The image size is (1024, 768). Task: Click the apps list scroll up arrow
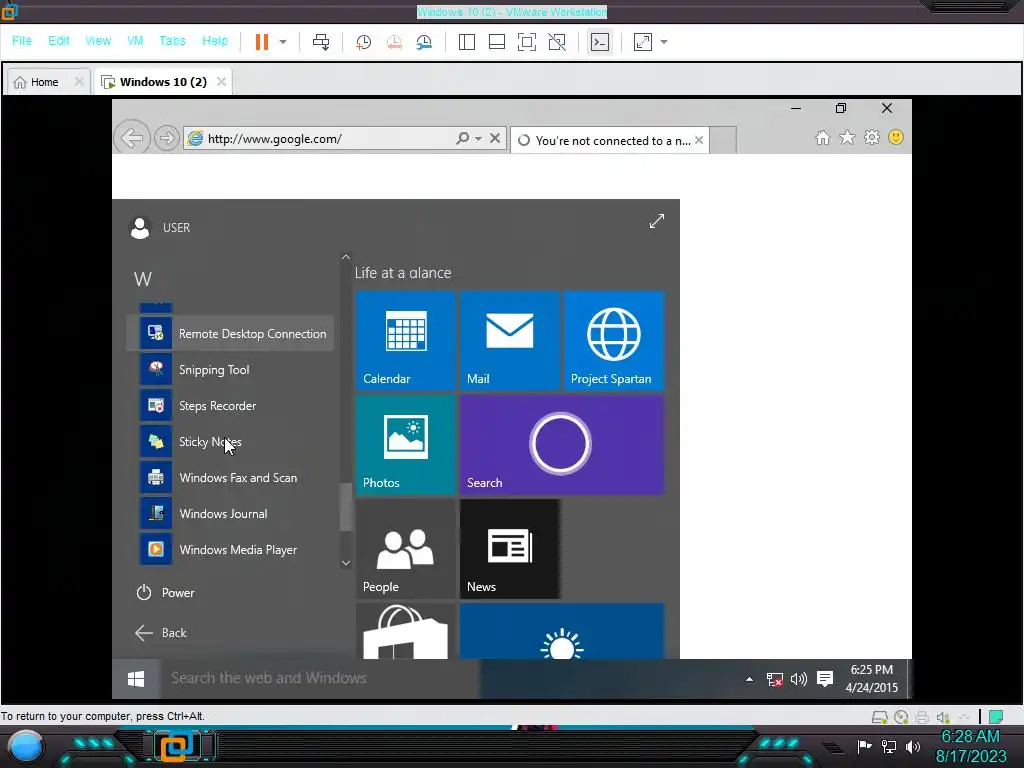pyautogui.click(x=346, y=257)
